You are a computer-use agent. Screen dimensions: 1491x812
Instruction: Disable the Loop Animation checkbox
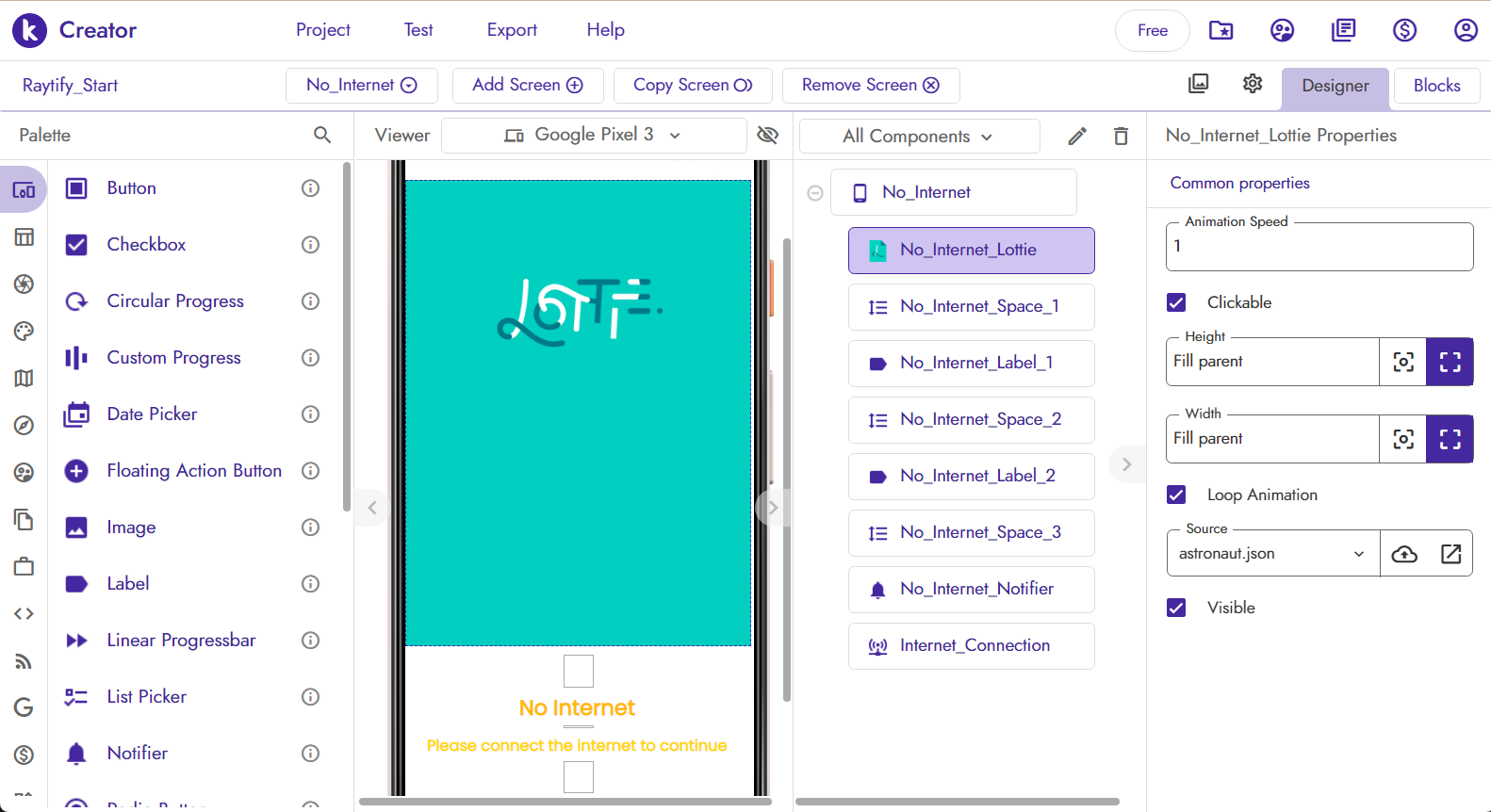1176,495
